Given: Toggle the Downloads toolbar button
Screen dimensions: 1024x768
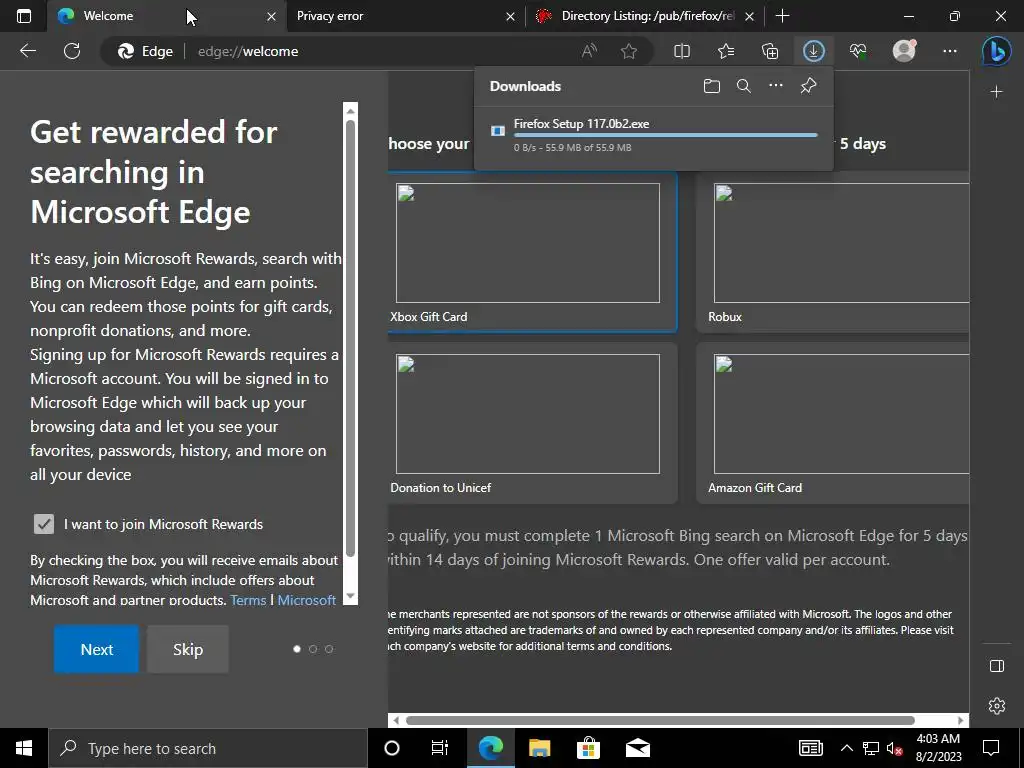Looking at the screenshot, I should click(814, 51).
